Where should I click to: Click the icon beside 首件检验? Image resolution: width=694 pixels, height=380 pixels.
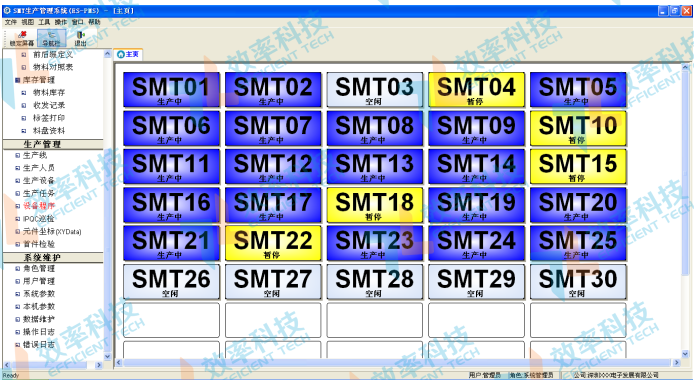(x=18, y=244)
